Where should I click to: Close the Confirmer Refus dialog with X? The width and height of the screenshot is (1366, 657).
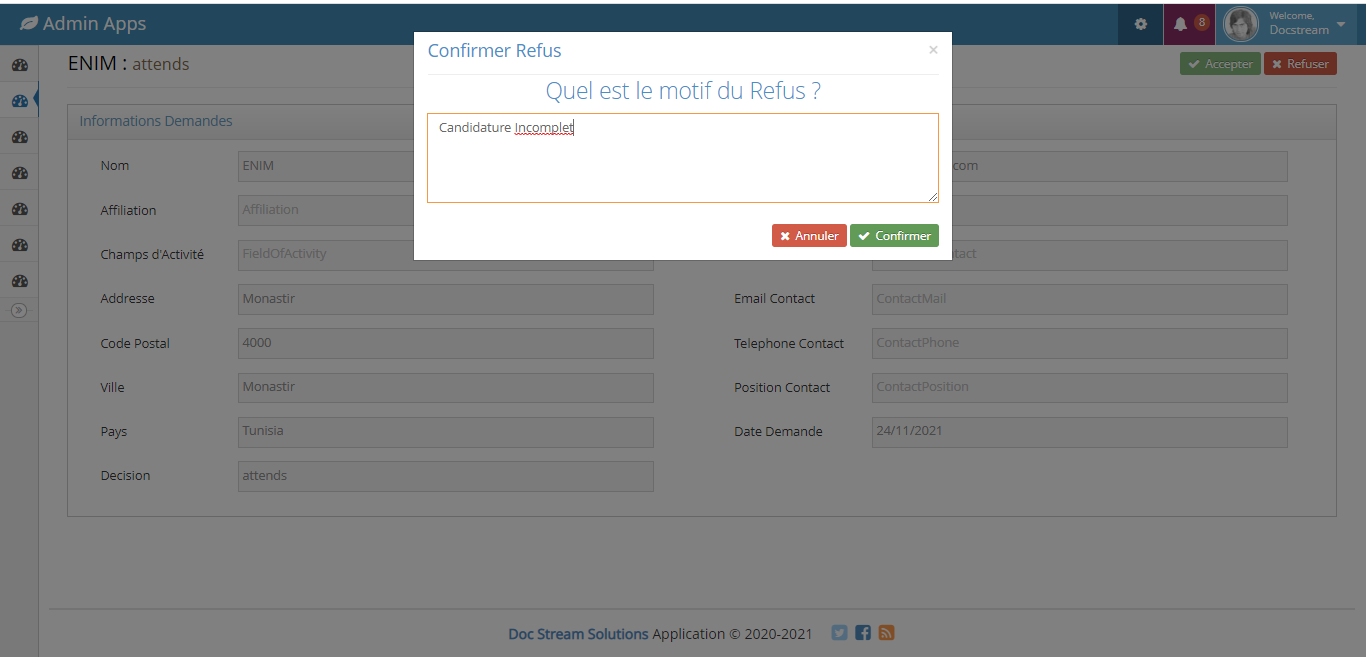coord(933,50)
